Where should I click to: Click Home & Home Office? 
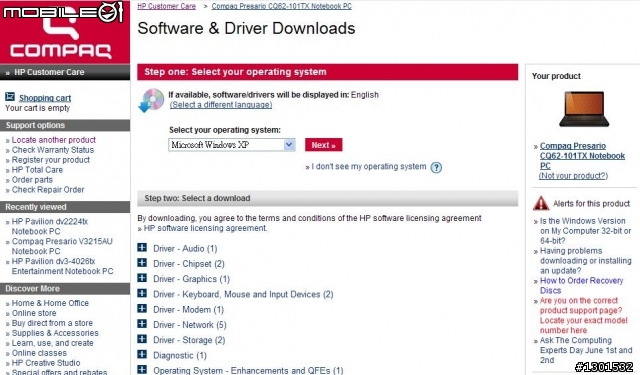[50, 303]
